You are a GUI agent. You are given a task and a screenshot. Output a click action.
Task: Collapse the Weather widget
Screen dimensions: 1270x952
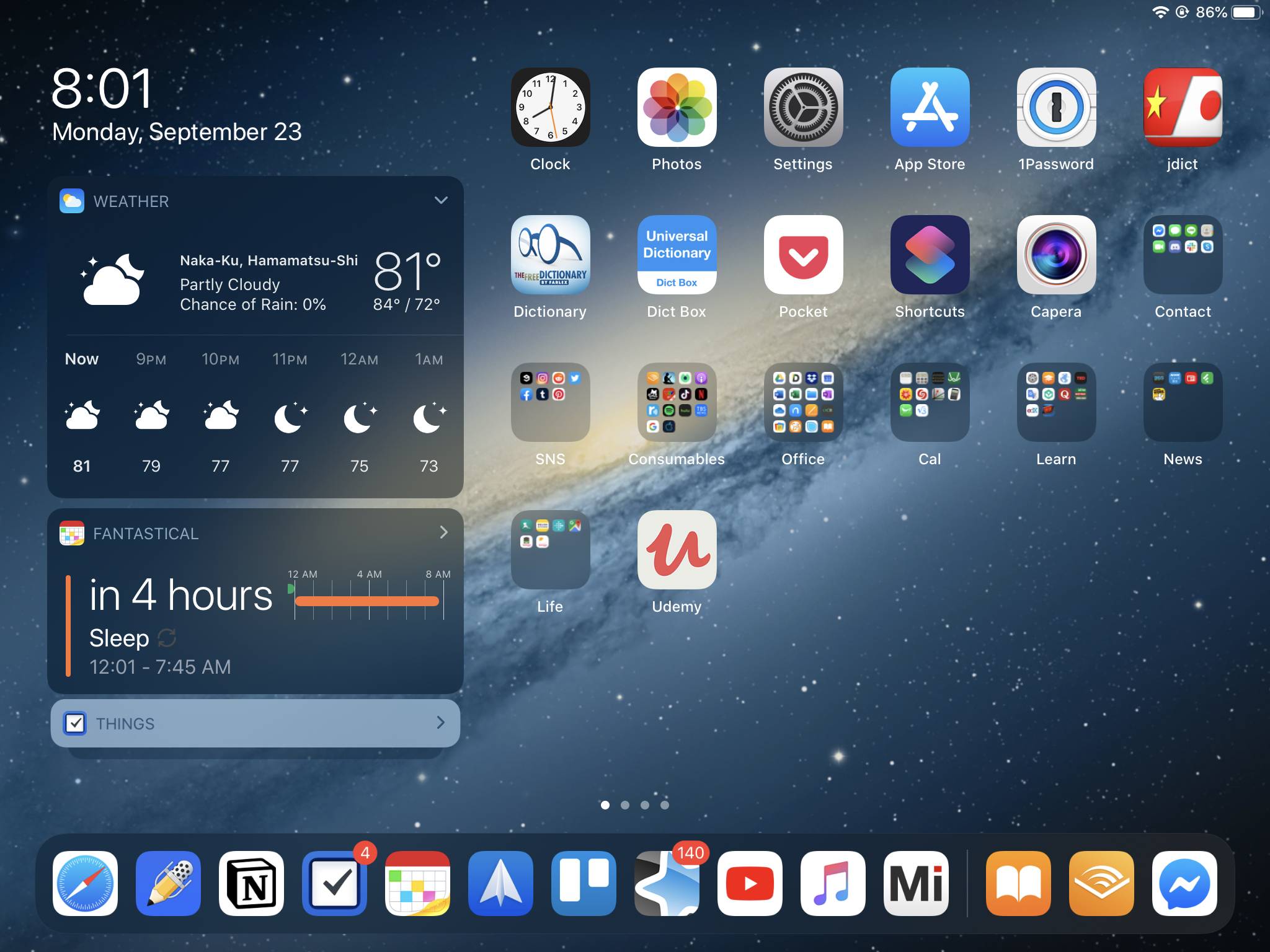pyautogui.click(x=442, y=200)
